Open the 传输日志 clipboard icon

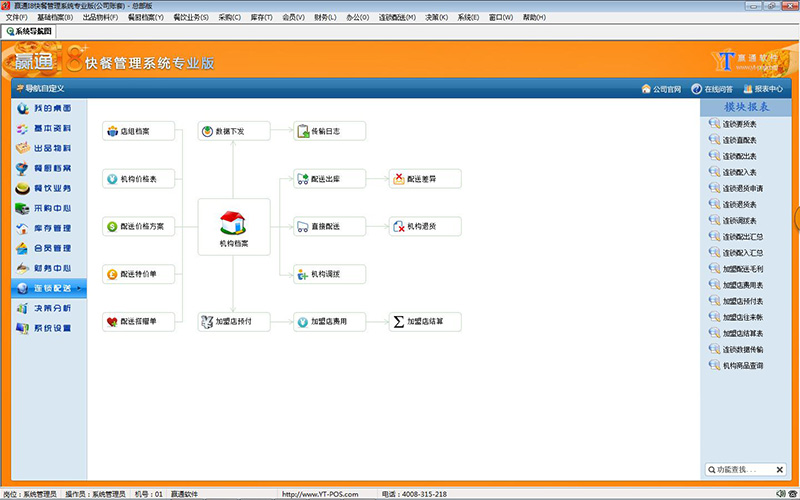[x=303, y=131]
